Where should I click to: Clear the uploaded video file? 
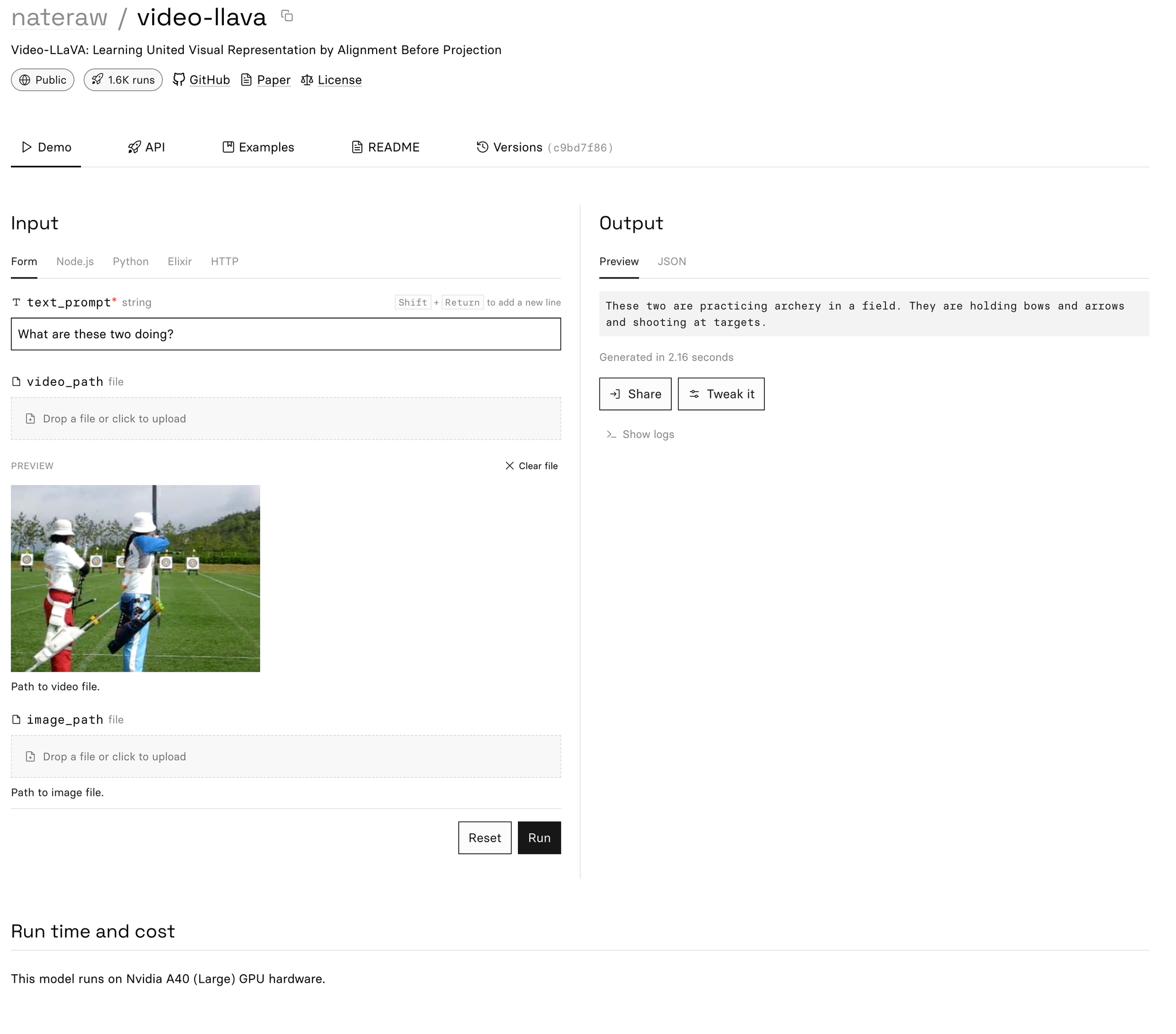[531, 466]
